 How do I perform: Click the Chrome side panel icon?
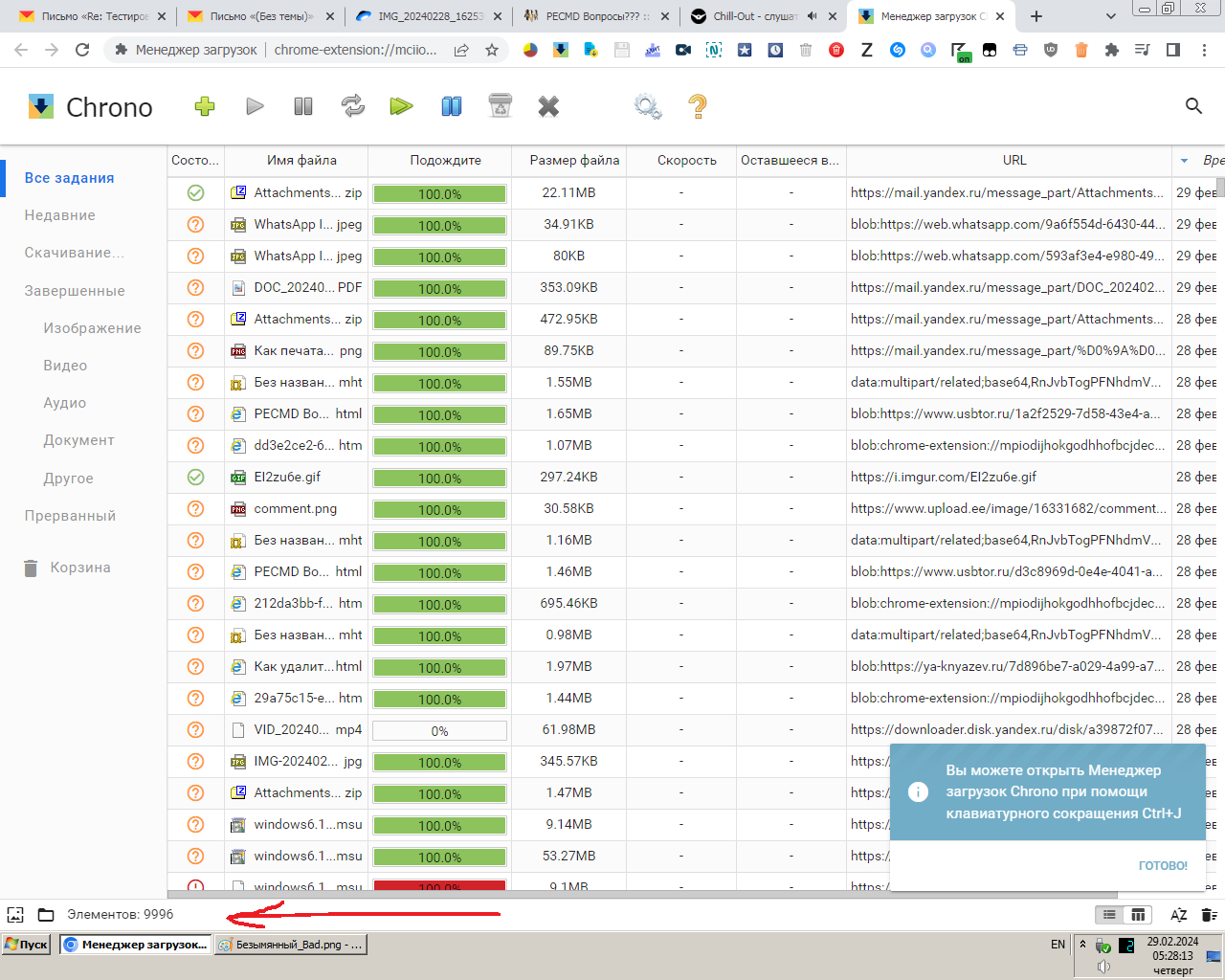(1173, 50)
